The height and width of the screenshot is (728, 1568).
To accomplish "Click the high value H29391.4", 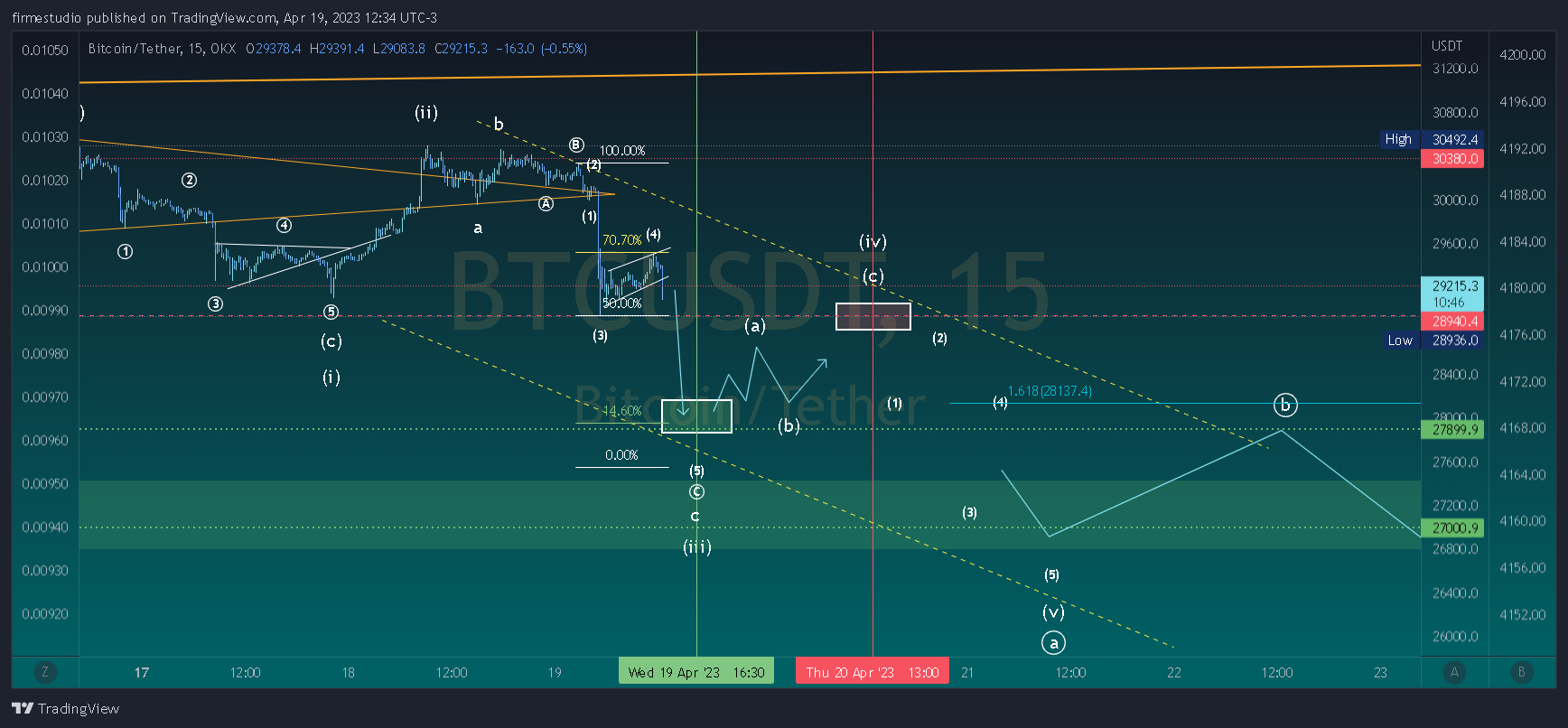I will pos(337,49).
